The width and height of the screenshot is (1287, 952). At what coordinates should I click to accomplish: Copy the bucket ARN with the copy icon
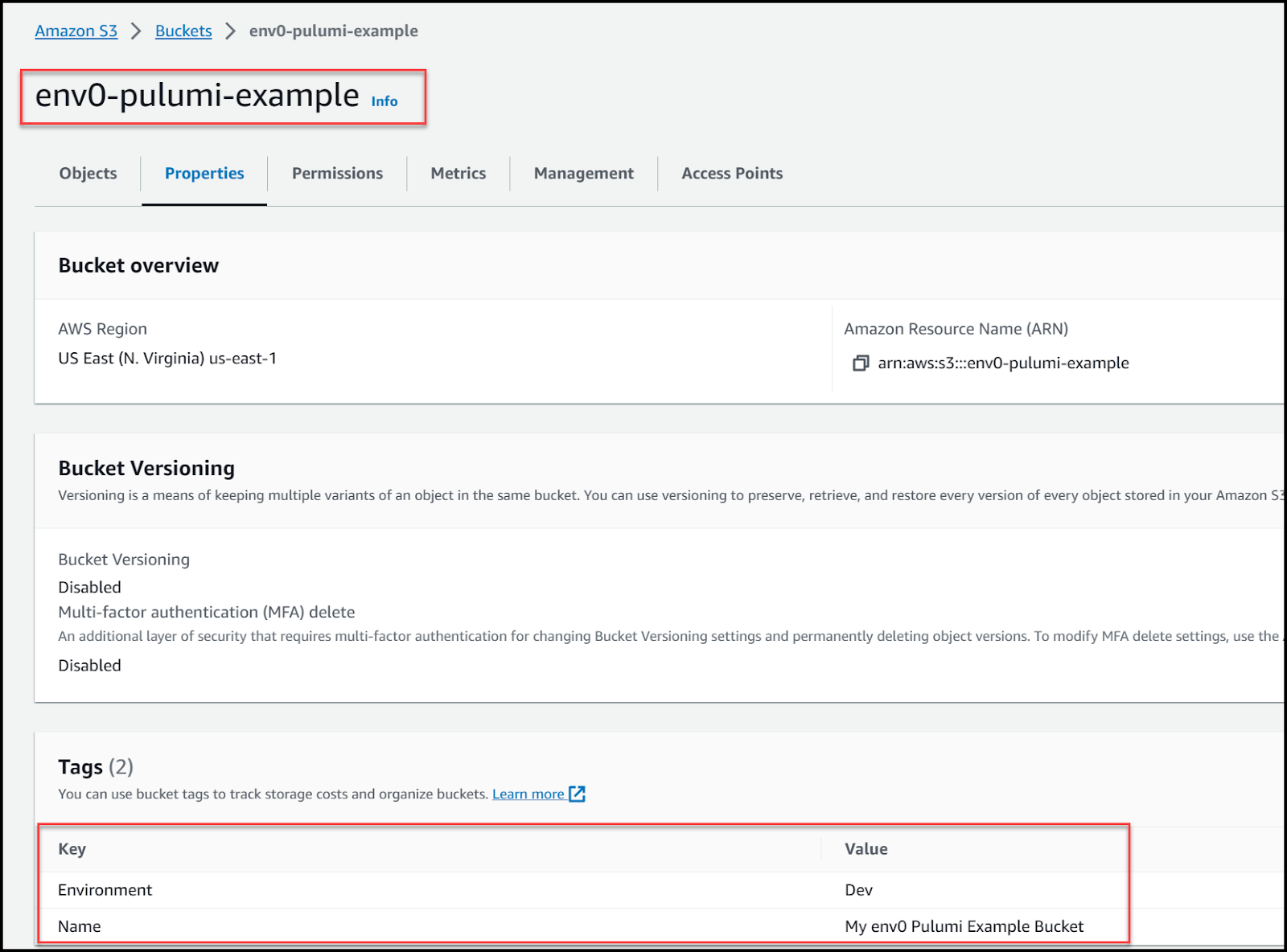pos(861,363)
